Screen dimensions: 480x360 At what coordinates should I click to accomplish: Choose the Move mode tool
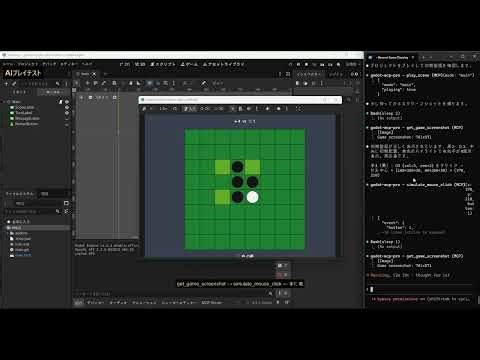(x=87, y=83)
